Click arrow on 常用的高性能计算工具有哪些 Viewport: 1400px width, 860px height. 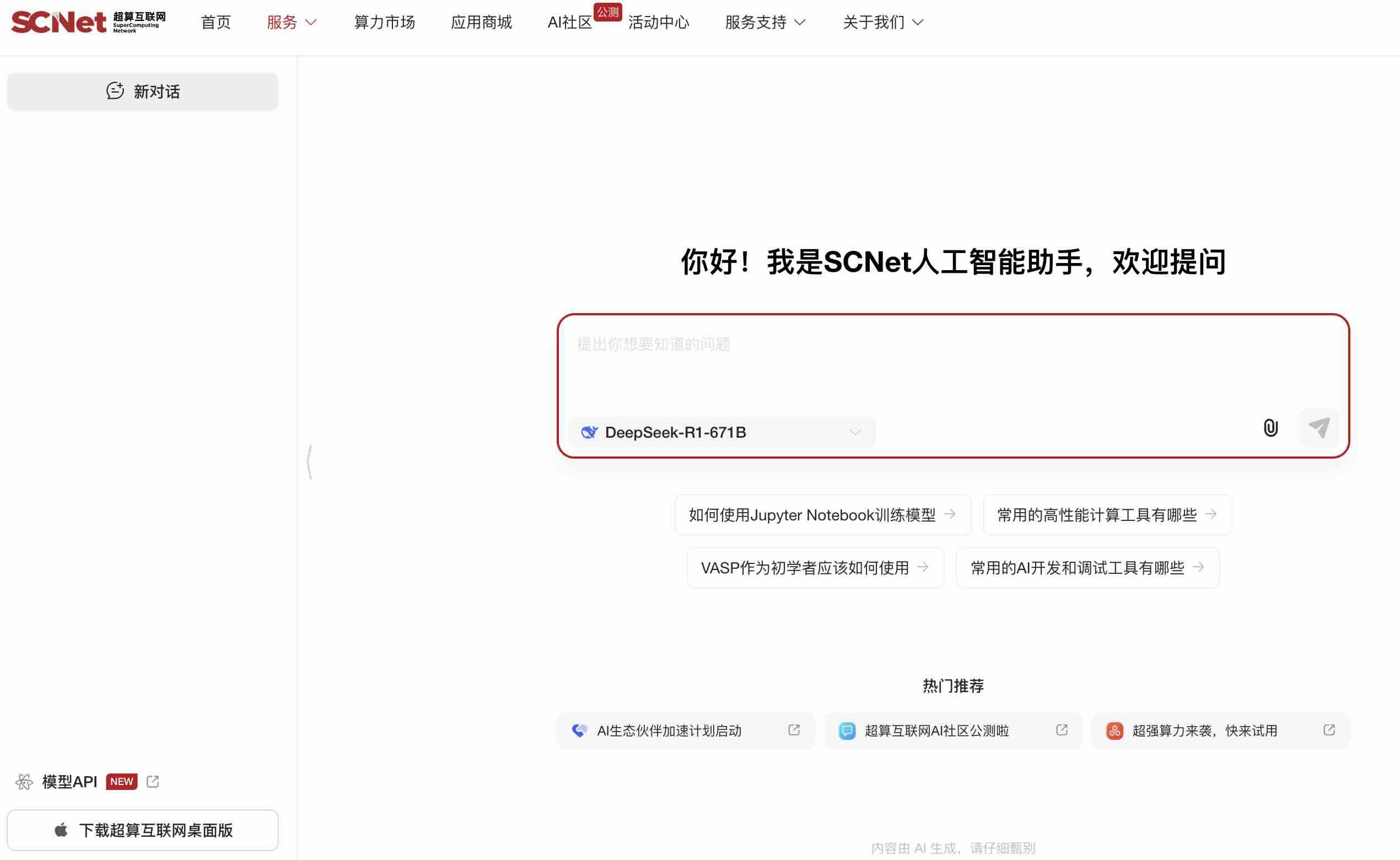coord(1211,514)
